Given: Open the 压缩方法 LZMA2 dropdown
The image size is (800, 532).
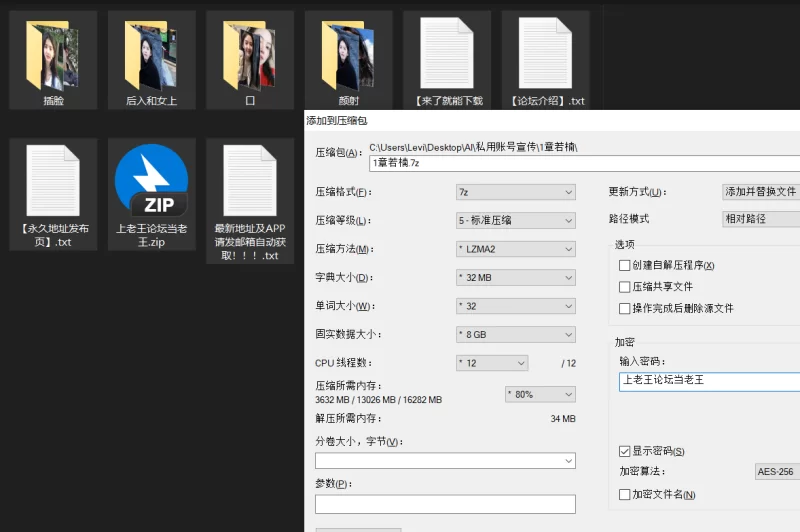Looking at the screenshot, I should coord(515,249).
